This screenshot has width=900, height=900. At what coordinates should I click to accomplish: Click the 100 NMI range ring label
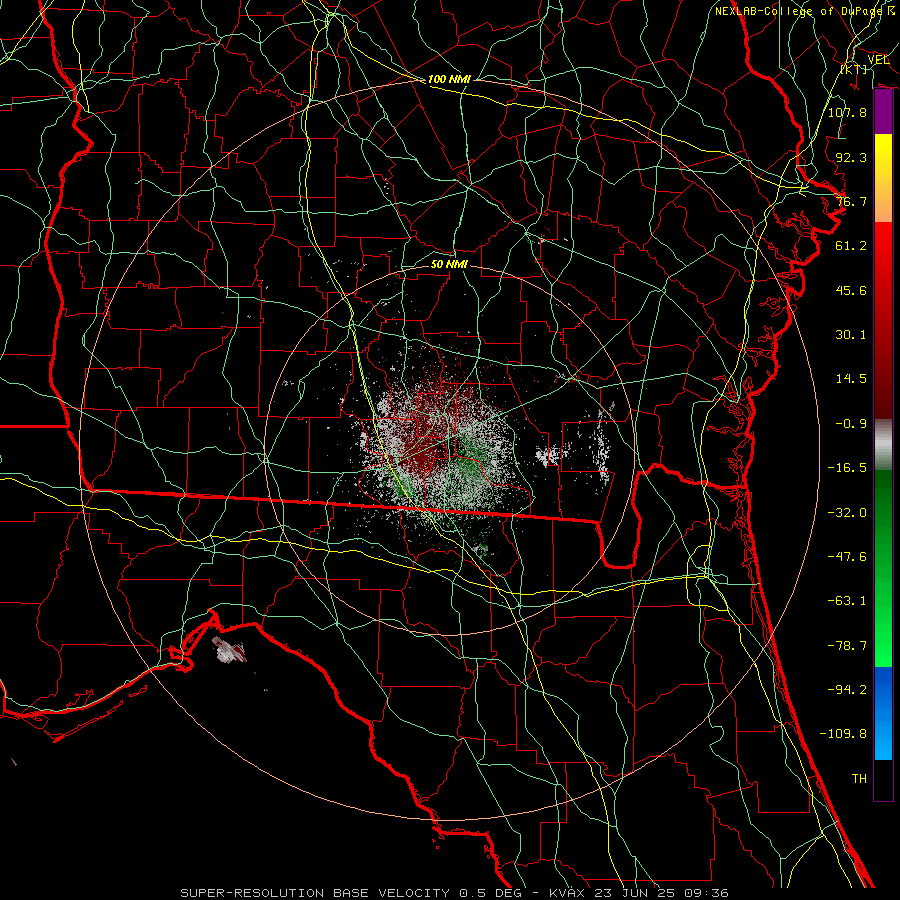pos(449,79)
